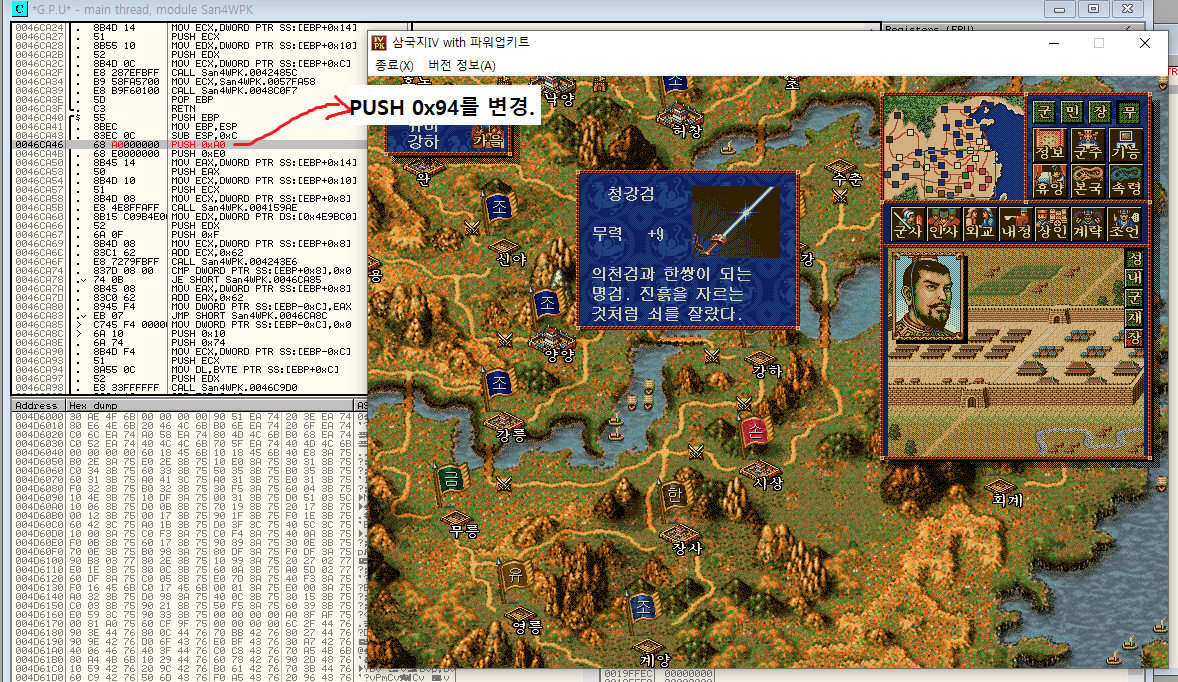Select the PUSH 0x74 instruction row
Viewport: 1178px width, 682px height.
pos(189,343)
